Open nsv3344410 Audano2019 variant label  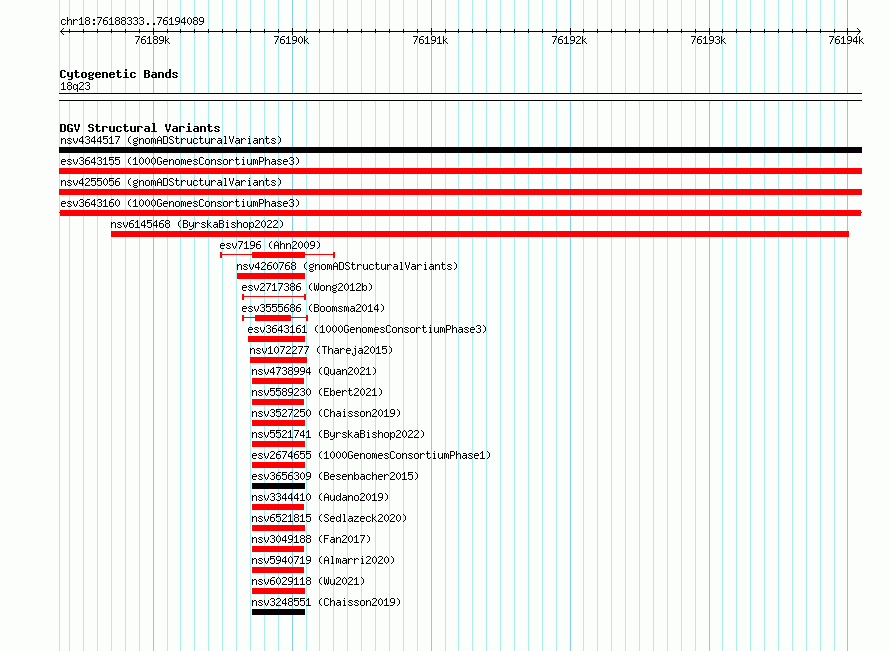point(320,497)
